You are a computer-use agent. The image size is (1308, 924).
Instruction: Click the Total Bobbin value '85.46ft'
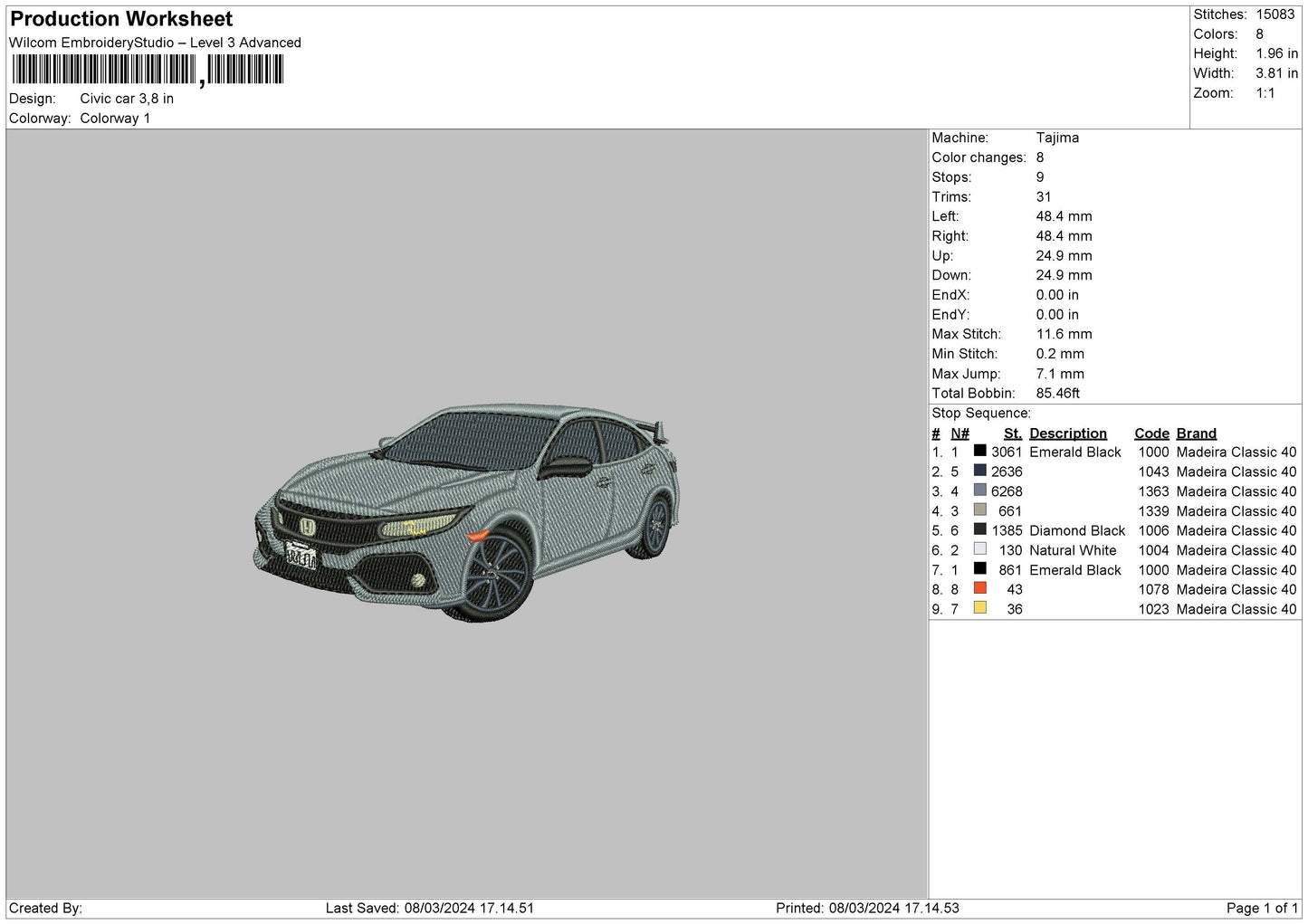click(1058, 394)
